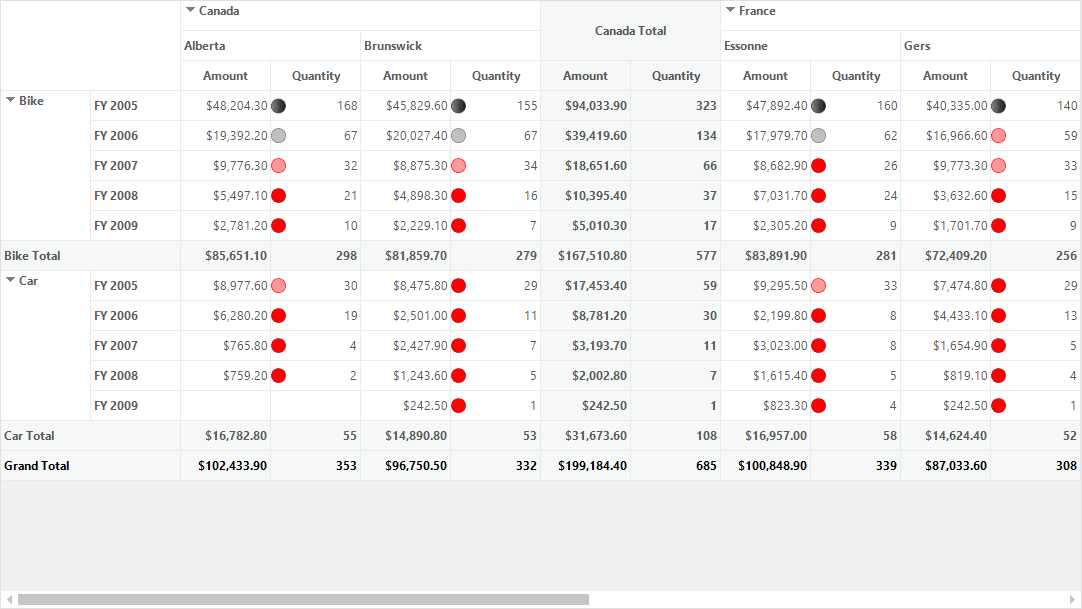
Task: Click the $199,184.40 Grand Total cell
Action: pos(585,466)
